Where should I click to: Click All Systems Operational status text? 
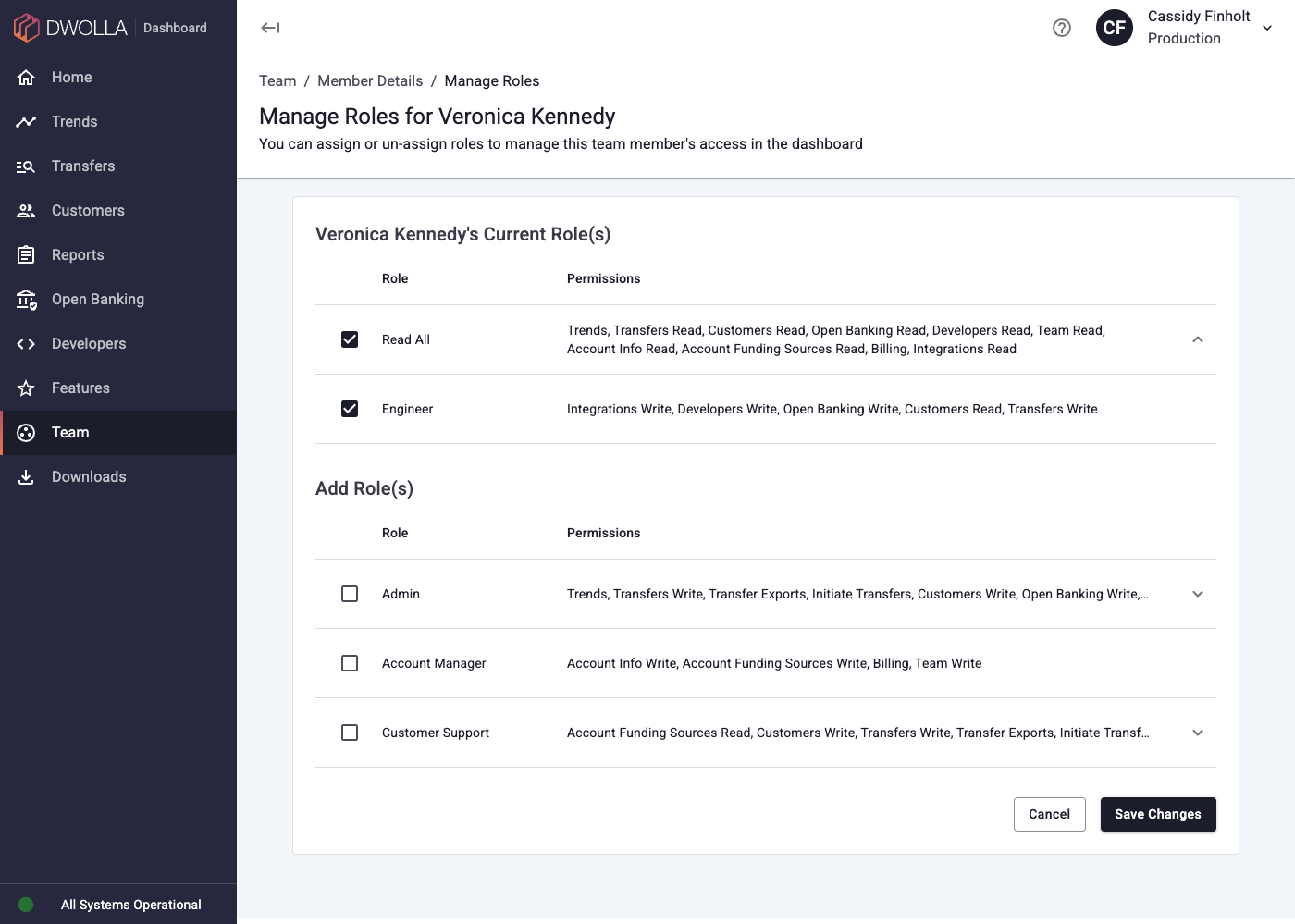click(131, 905)
